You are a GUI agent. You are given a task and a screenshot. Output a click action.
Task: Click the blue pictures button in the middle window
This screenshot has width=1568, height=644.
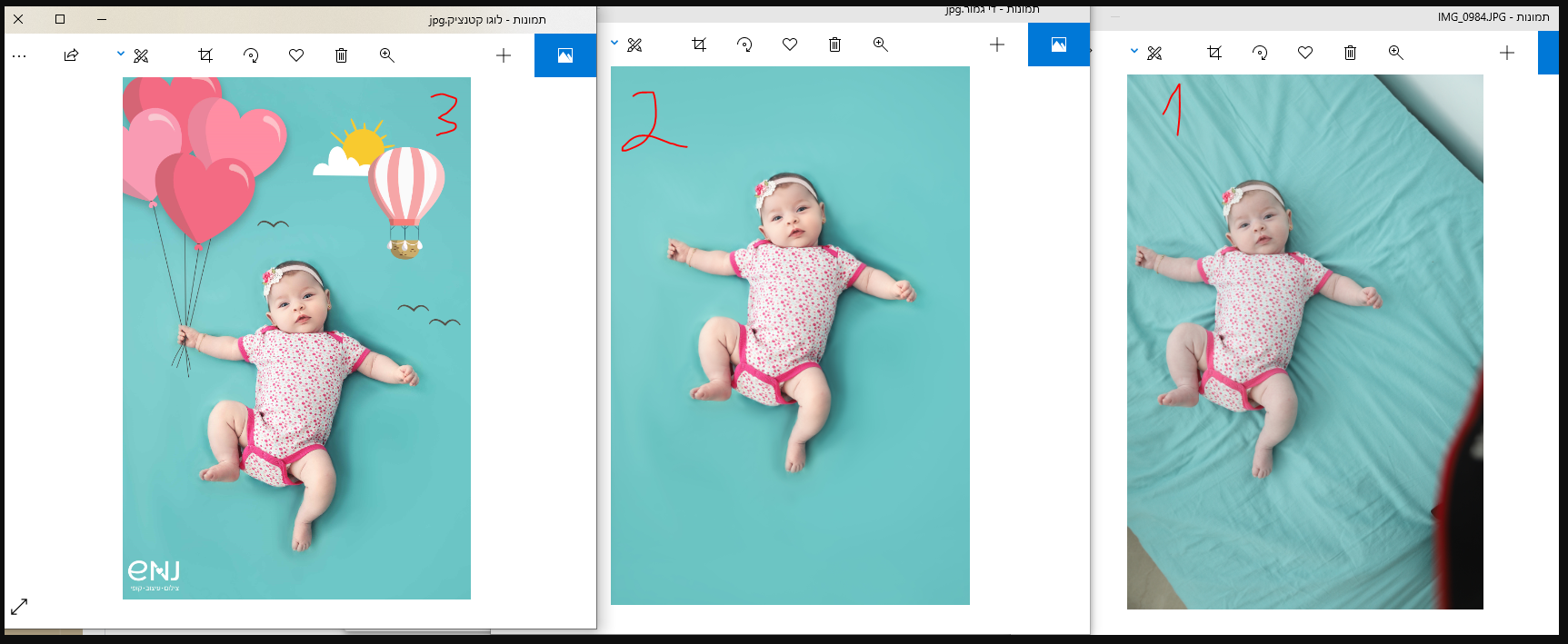[x=1058, y=45]
